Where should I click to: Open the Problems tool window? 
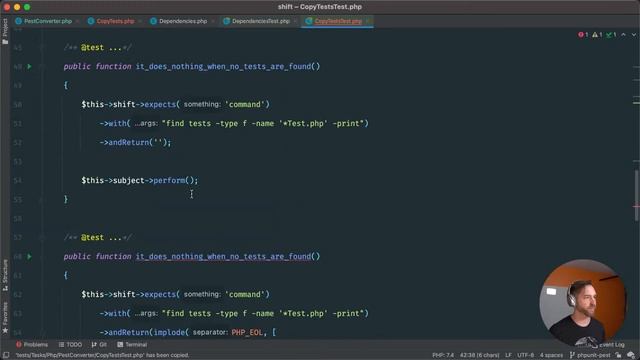click(x=32, y=344)
